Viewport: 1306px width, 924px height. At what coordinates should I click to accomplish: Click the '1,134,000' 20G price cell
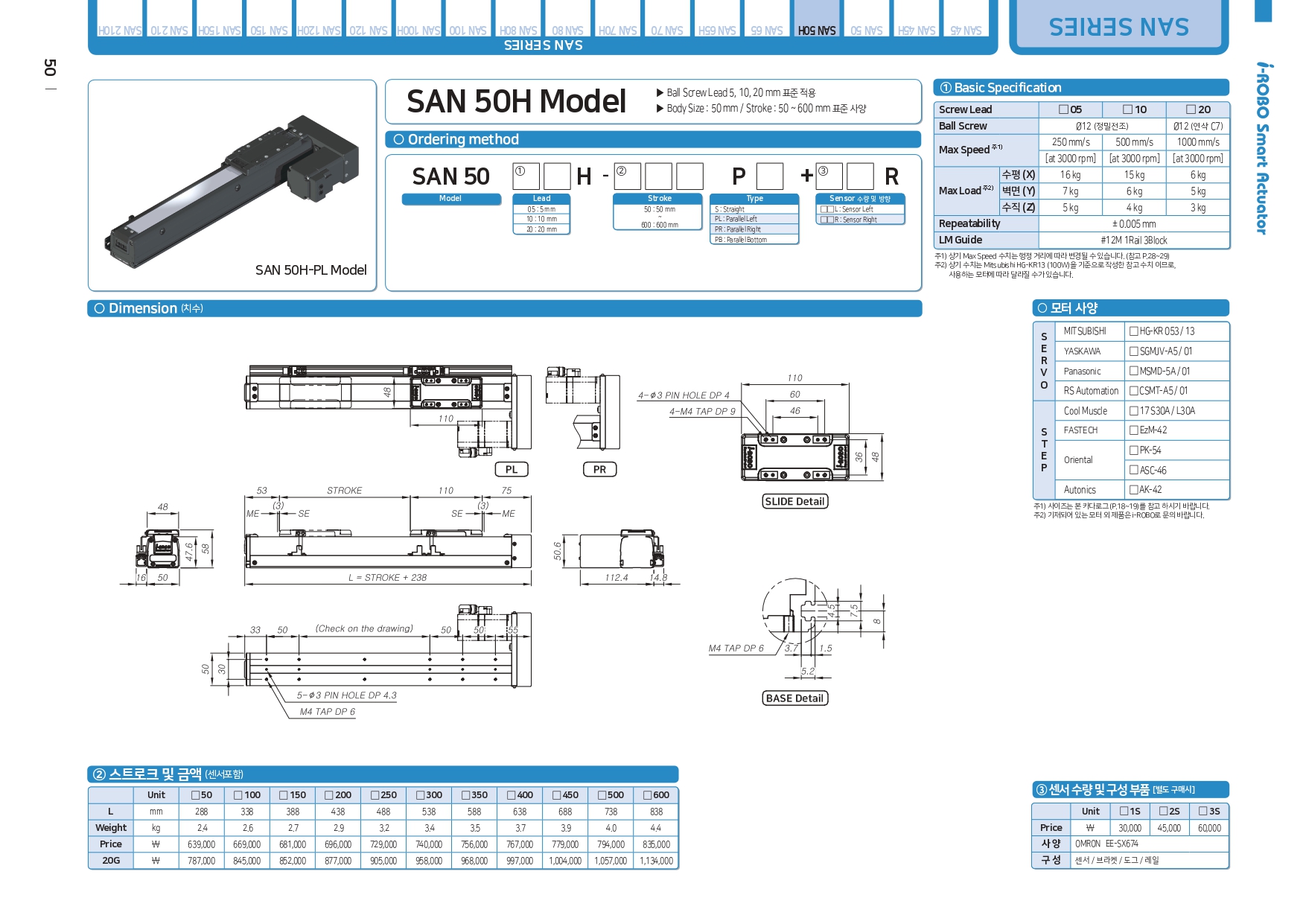point(656,861)
